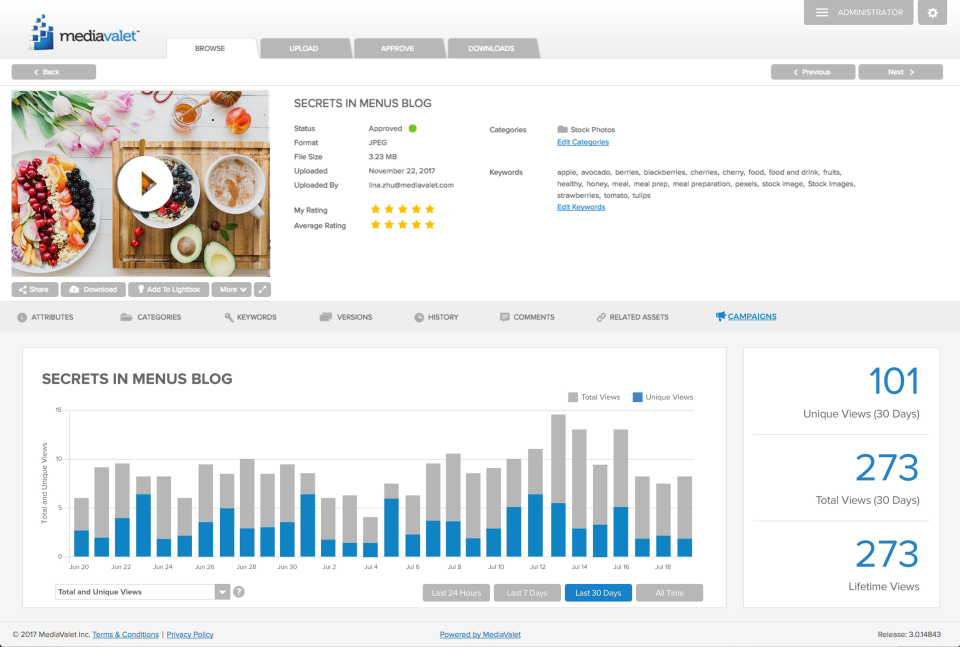Screen dimensions: 960x647
Task: Click the fullscreen expand icon
Action: pos(262,290)
